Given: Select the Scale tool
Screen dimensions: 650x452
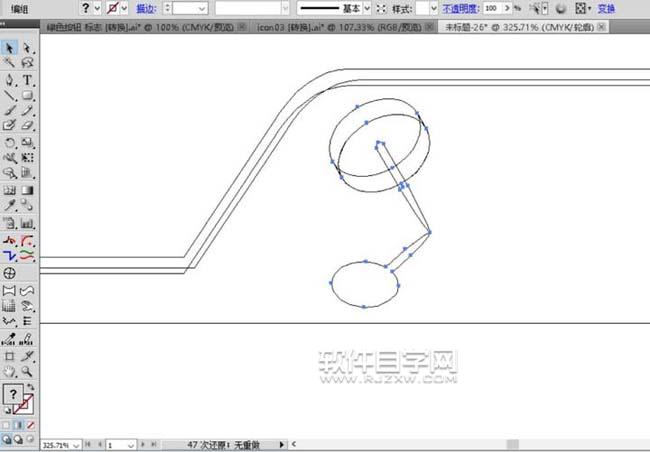Looking at the screenshot, I should [x=27, y=143].
